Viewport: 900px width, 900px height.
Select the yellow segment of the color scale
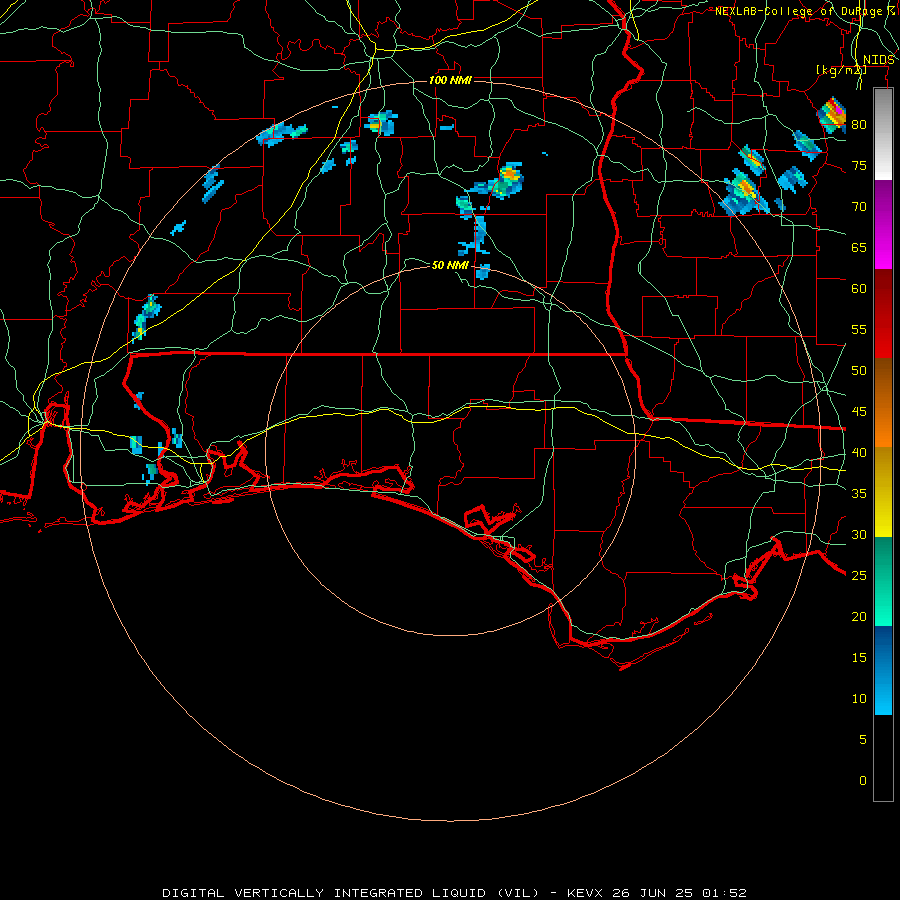click(883, 492)
